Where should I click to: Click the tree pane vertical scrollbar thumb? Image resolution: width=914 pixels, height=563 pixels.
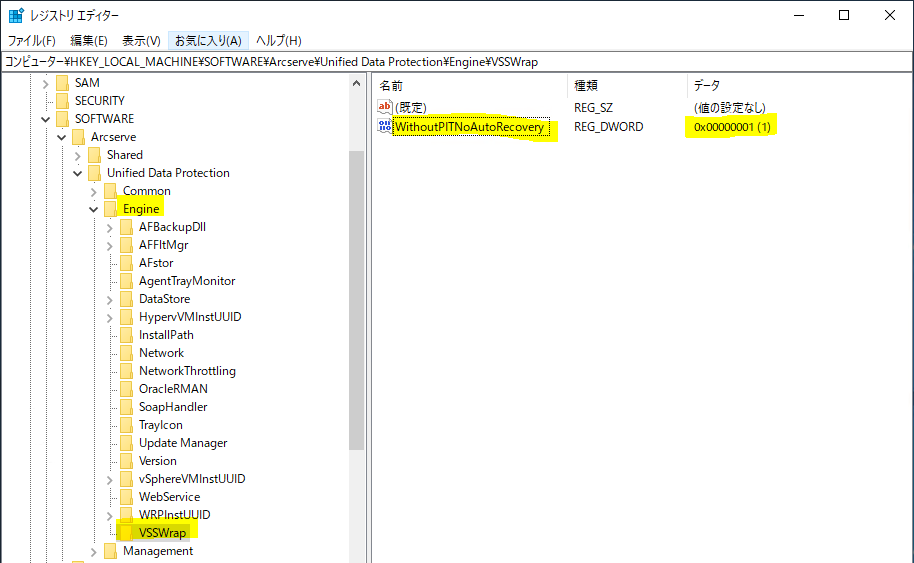[x=357, y=300]
